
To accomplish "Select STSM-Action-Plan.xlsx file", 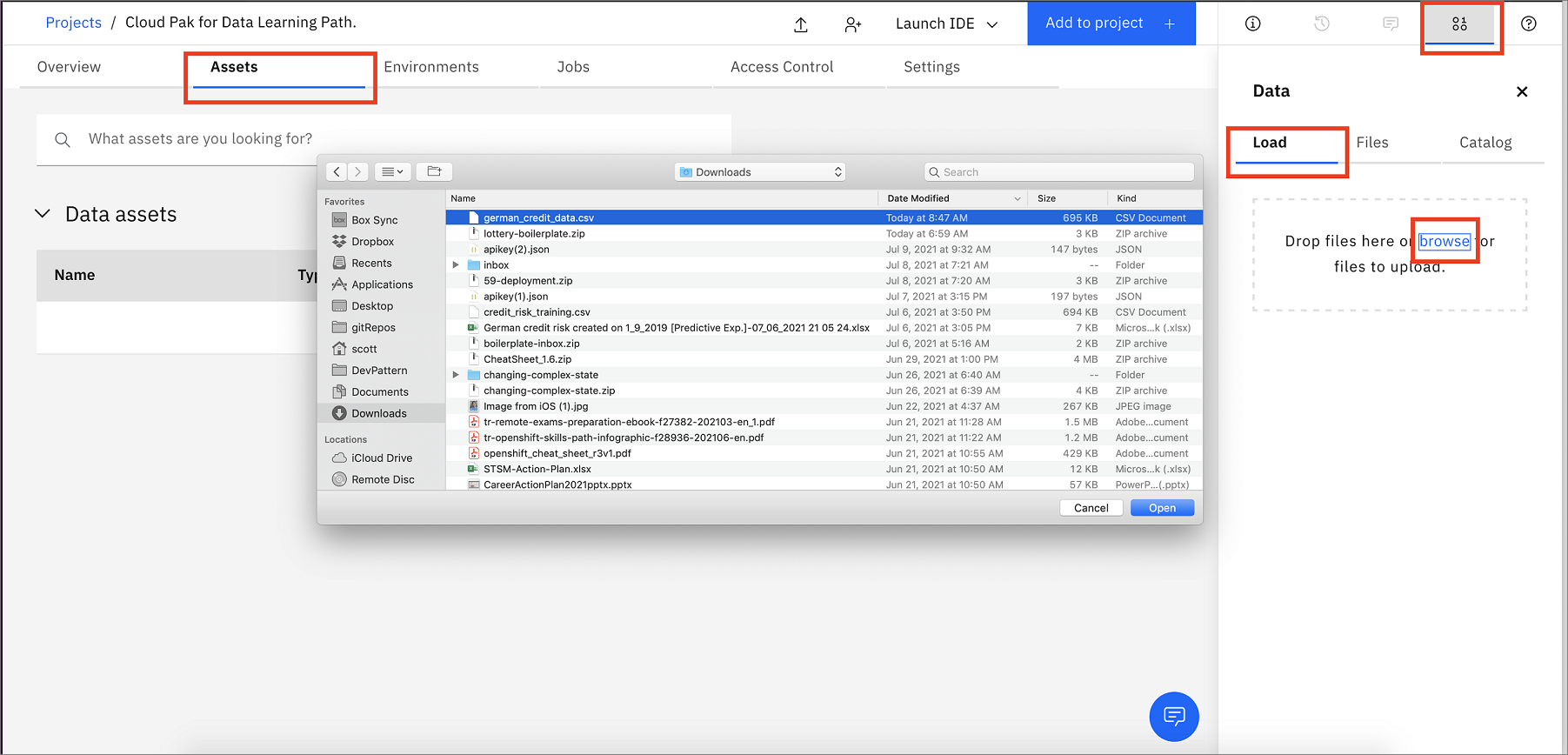I will (x=824, y=469).
